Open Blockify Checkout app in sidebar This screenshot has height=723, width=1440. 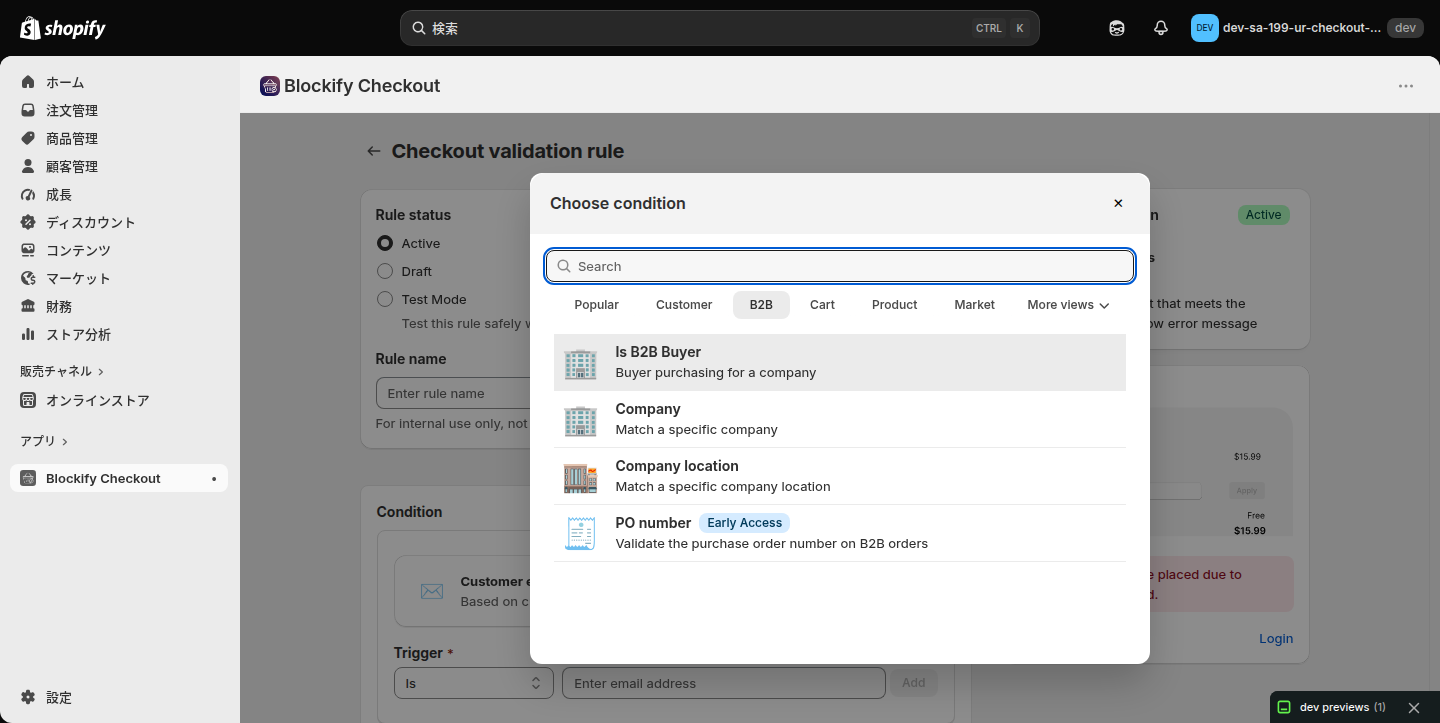(x=119, y=478)
